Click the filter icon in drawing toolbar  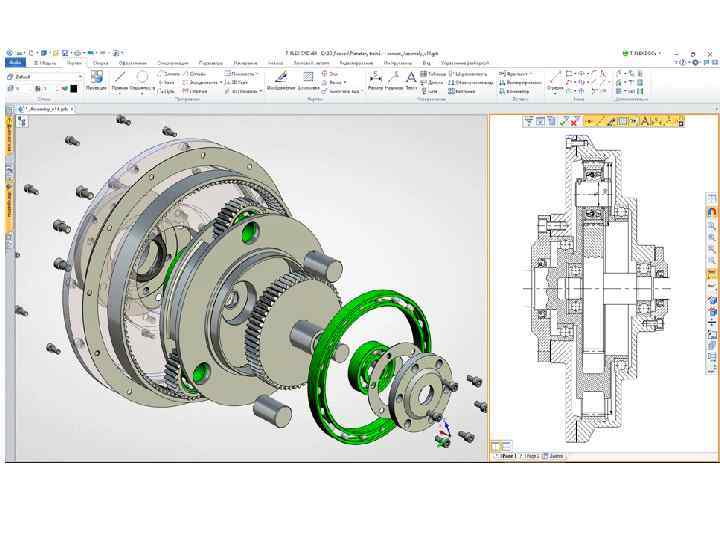(529, 122)
